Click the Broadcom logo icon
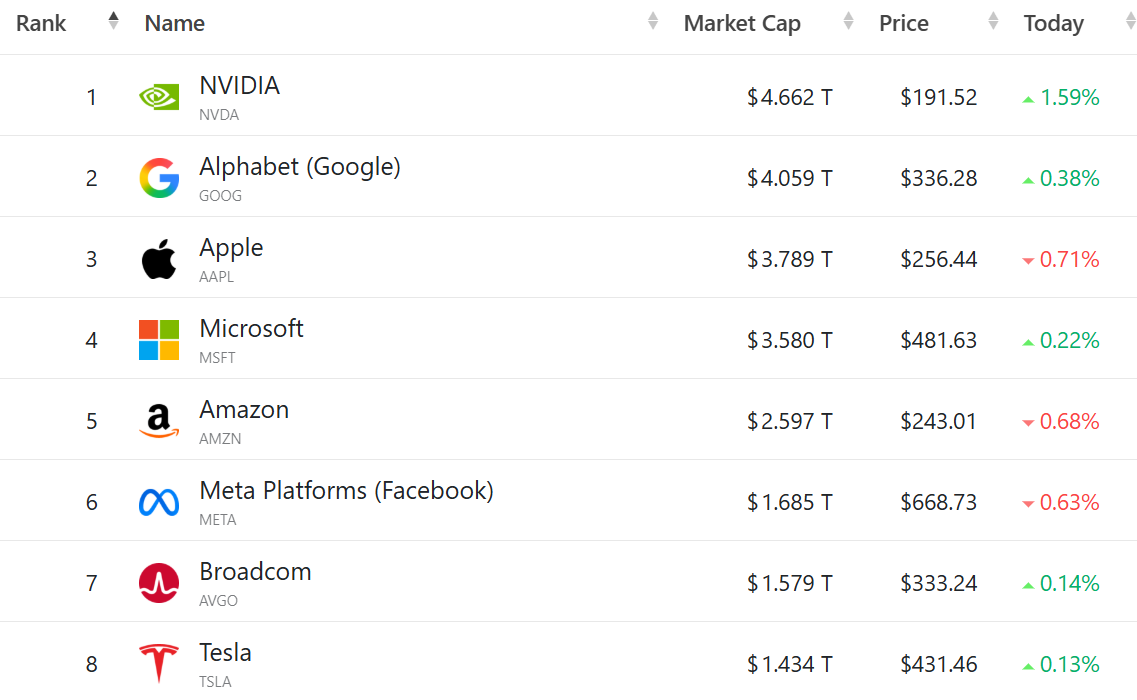The width and height of the screenshot is (1137, 700). pyautogui.click(x=159, y=583)
